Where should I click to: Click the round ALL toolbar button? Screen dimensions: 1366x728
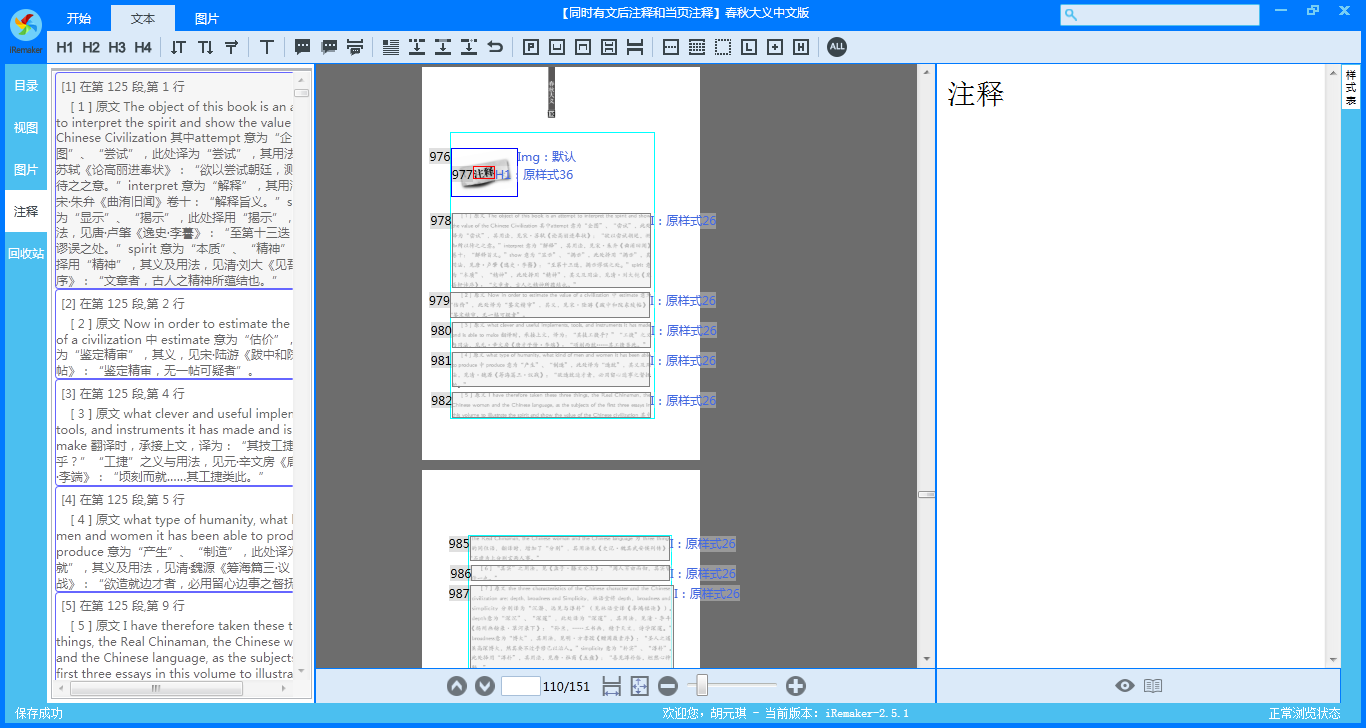(x=837, y=47)
